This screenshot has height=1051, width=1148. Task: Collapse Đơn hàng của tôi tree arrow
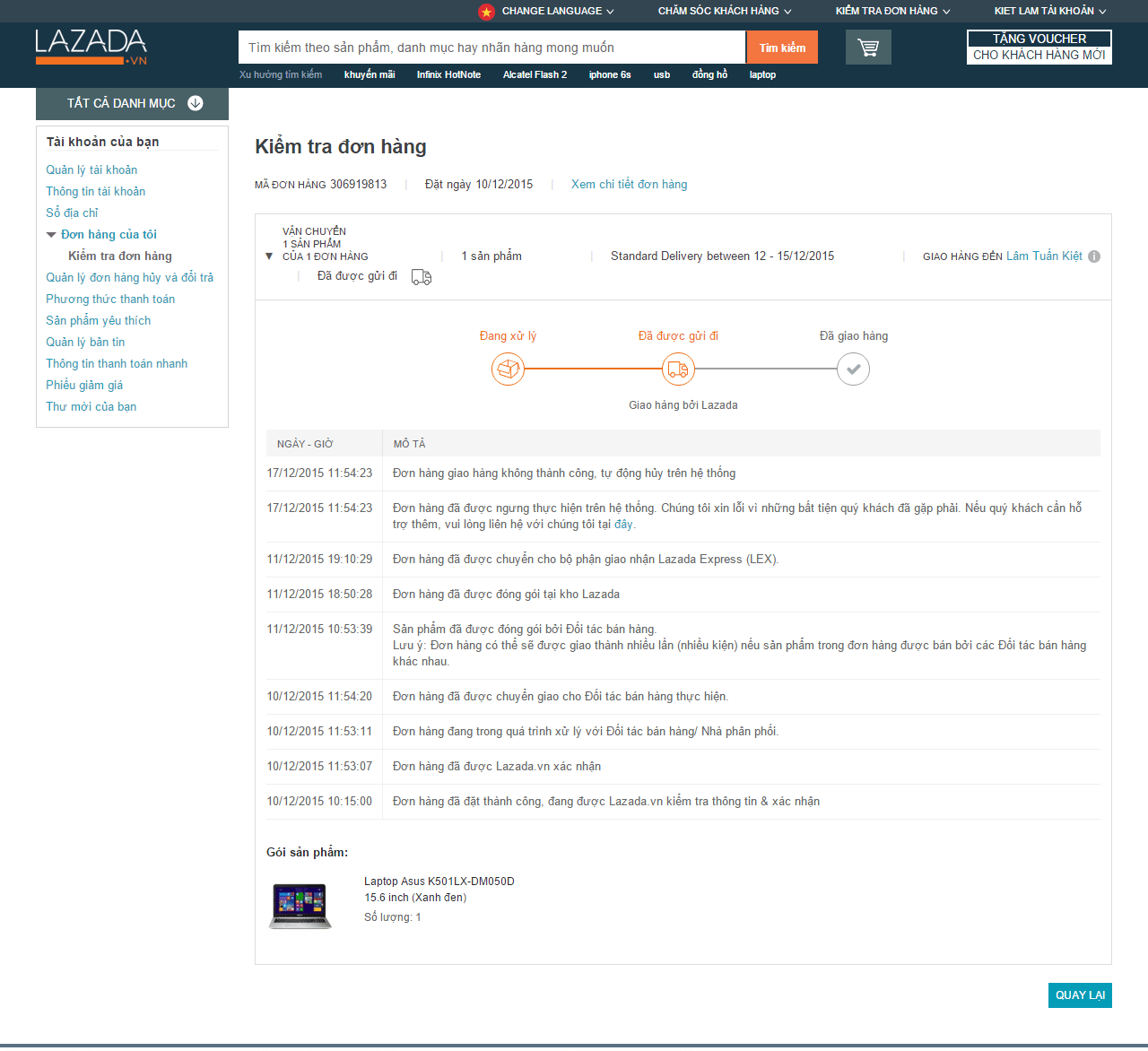(x=51, y=235)
